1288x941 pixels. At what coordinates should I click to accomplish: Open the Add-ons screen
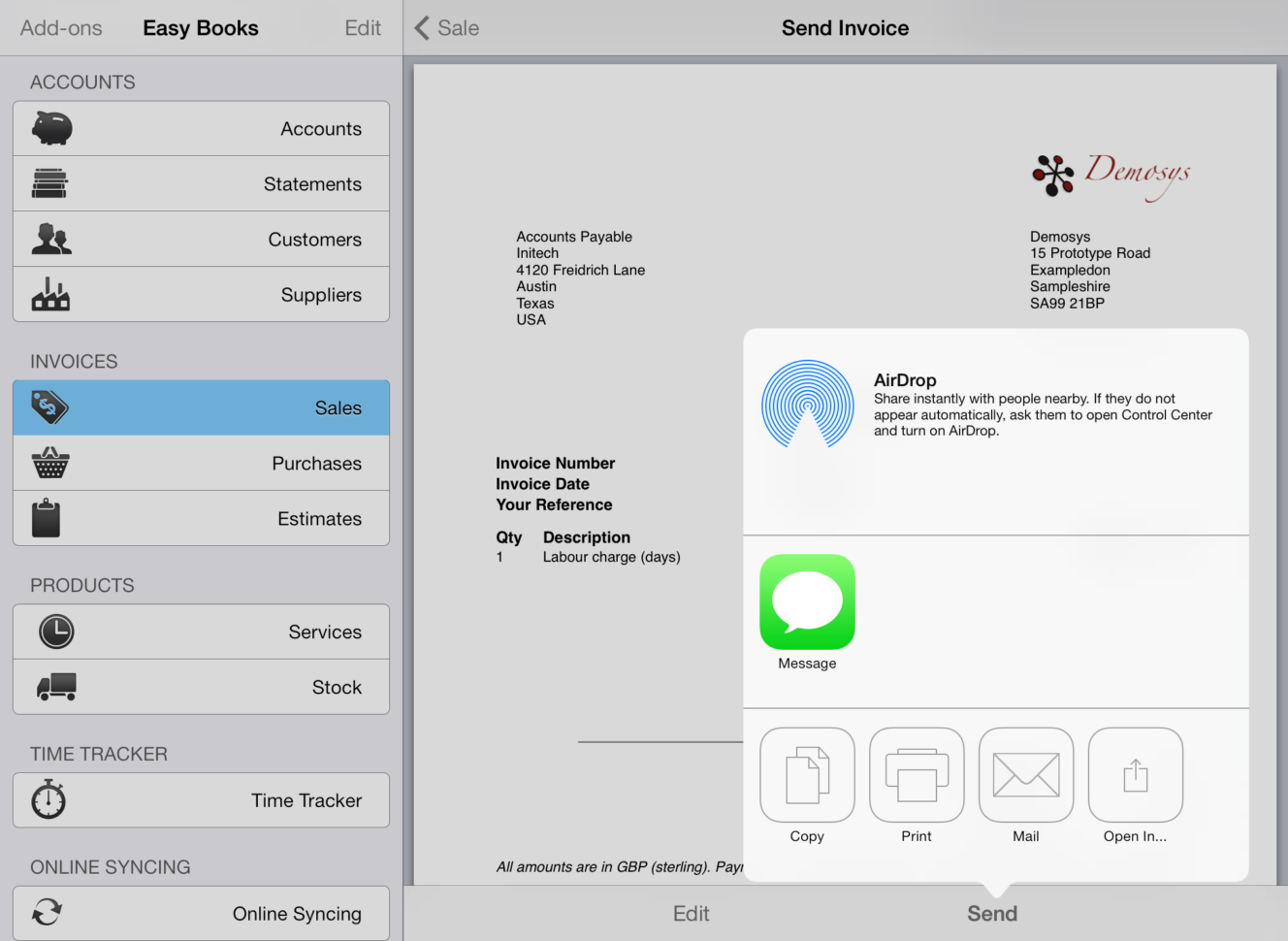[x=60, y=27]
